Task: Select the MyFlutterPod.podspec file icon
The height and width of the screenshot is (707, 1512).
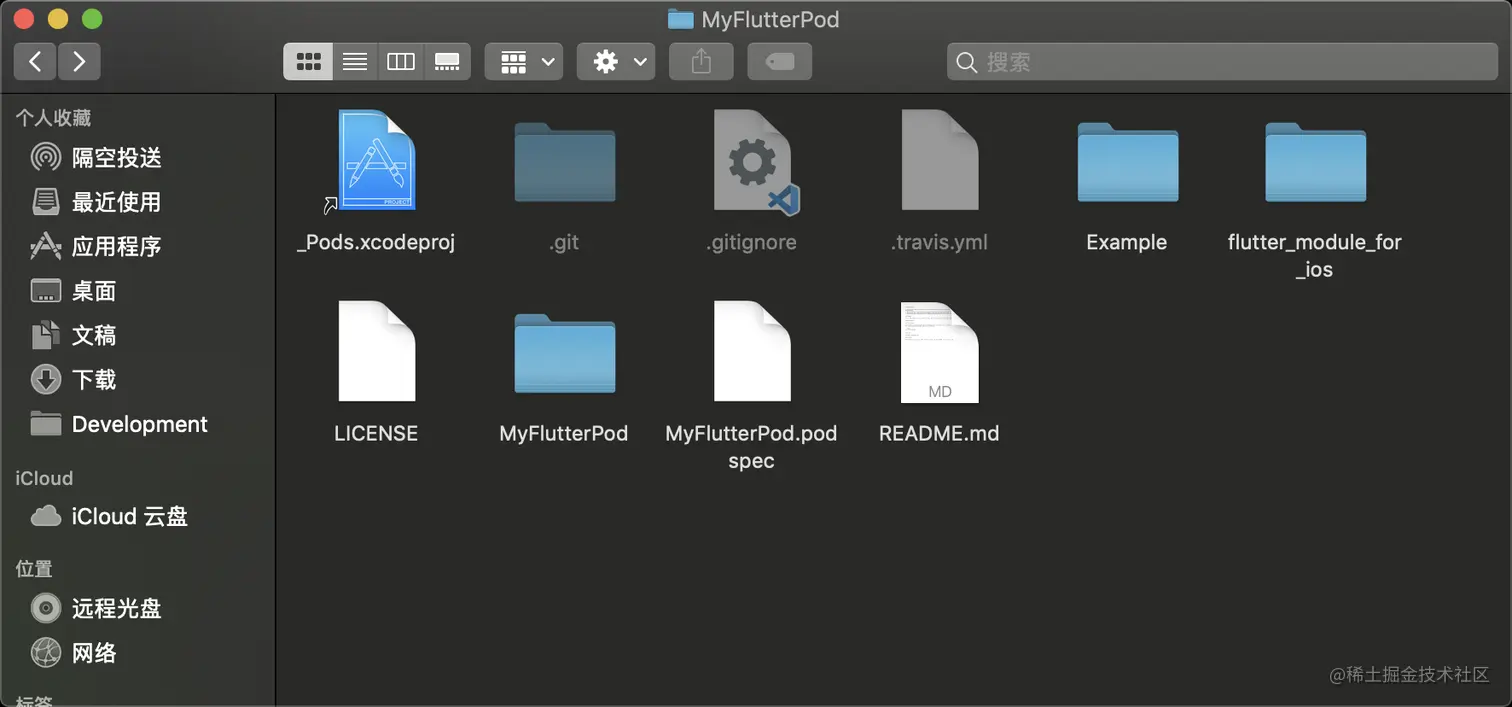Action: point(752,352)
